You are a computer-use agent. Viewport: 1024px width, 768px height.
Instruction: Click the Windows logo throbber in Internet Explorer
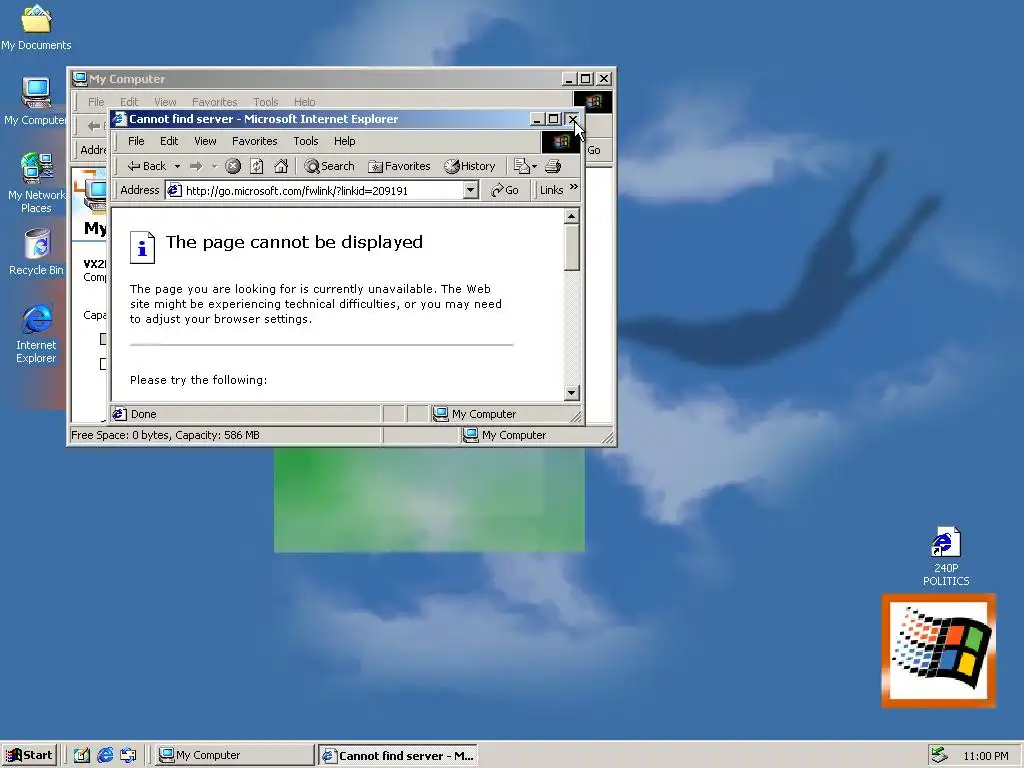560,142
